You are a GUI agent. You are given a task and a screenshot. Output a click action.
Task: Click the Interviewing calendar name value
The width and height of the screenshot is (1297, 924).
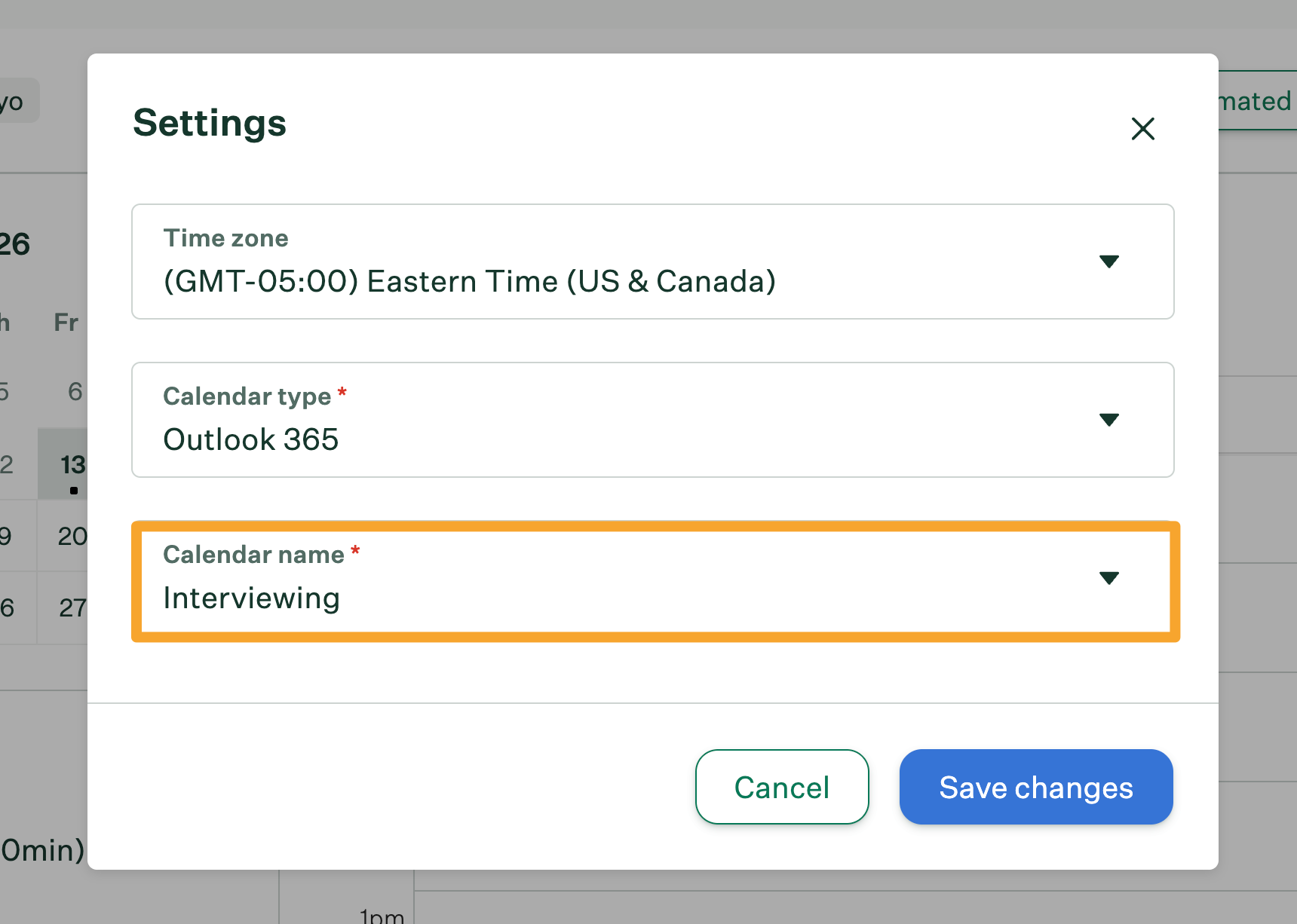(251, 598)
